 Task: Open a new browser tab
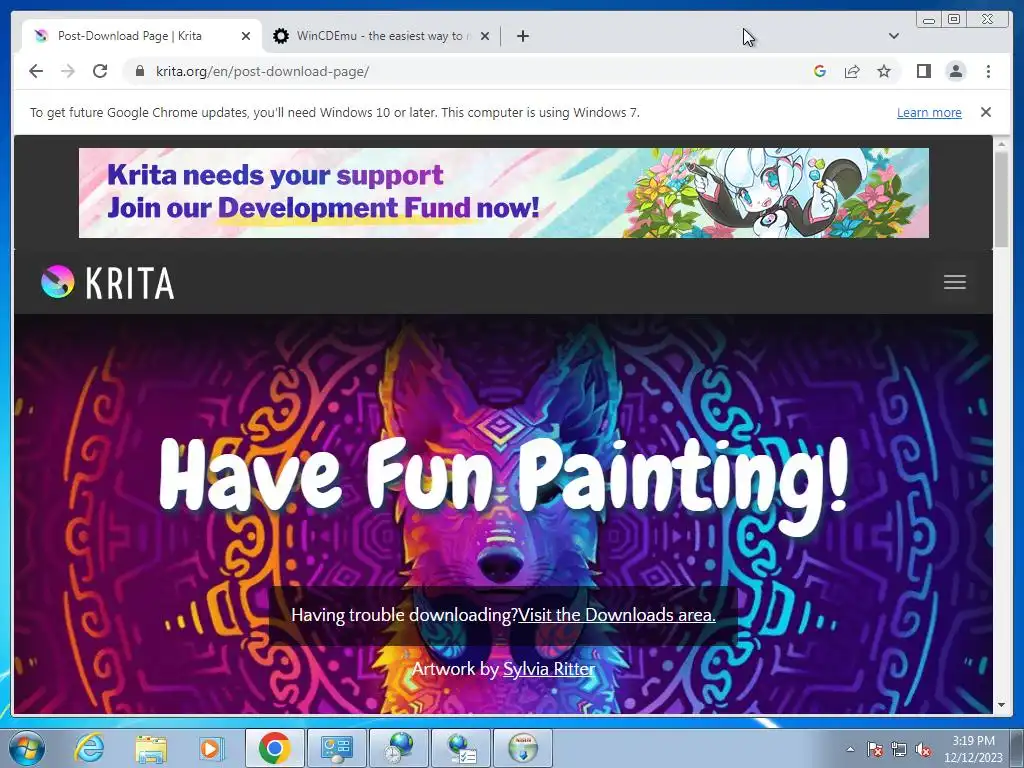coord(522,36)
